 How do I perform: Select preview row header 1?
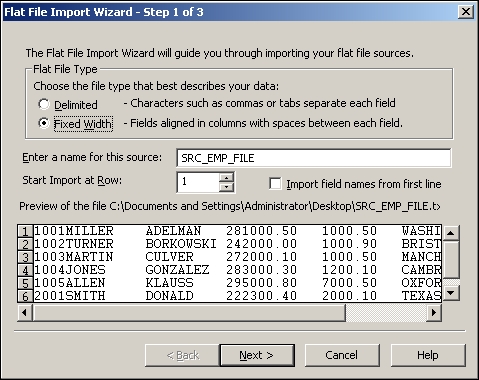click(x=25, y=231)
